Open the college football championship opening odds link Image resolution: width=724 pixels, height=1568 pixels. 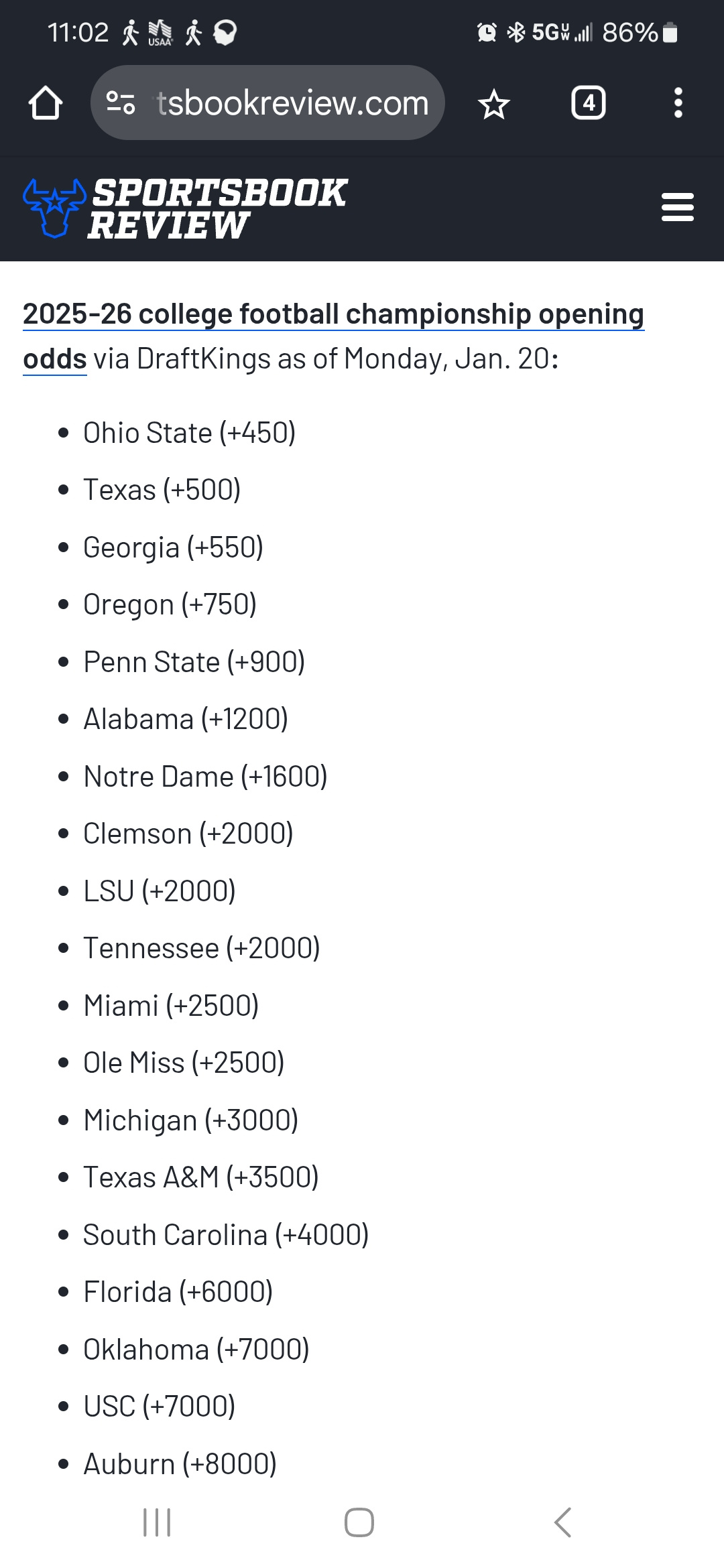[x=333, y=315]
